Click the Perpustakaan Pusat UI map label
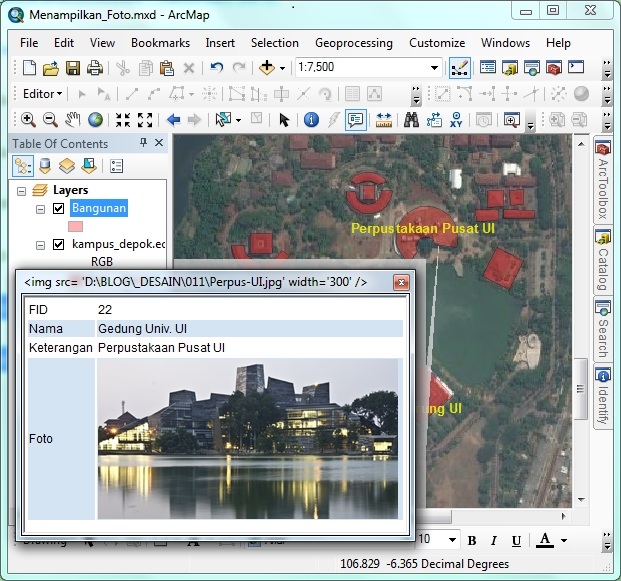This screenshot has width=621, height=581. pos(423,229)
